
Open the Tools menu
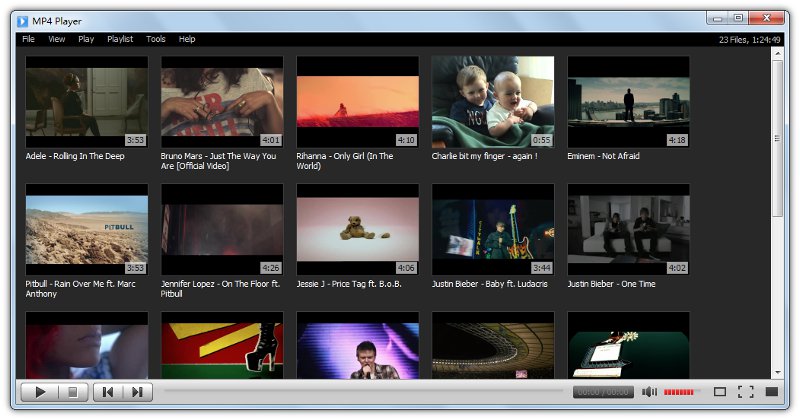156,39
